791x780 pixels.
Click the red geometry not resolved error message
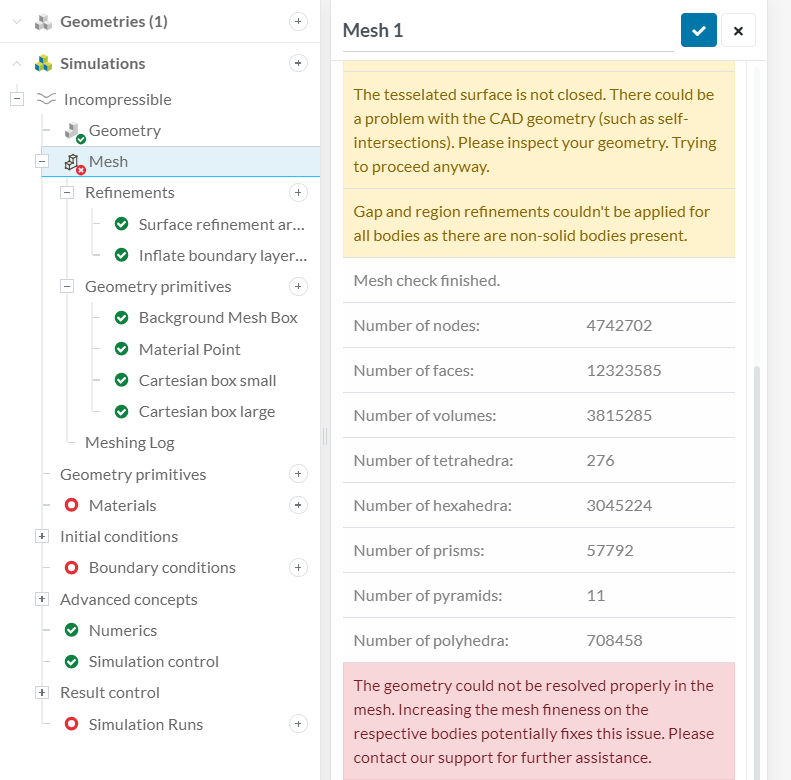point(539,721)
